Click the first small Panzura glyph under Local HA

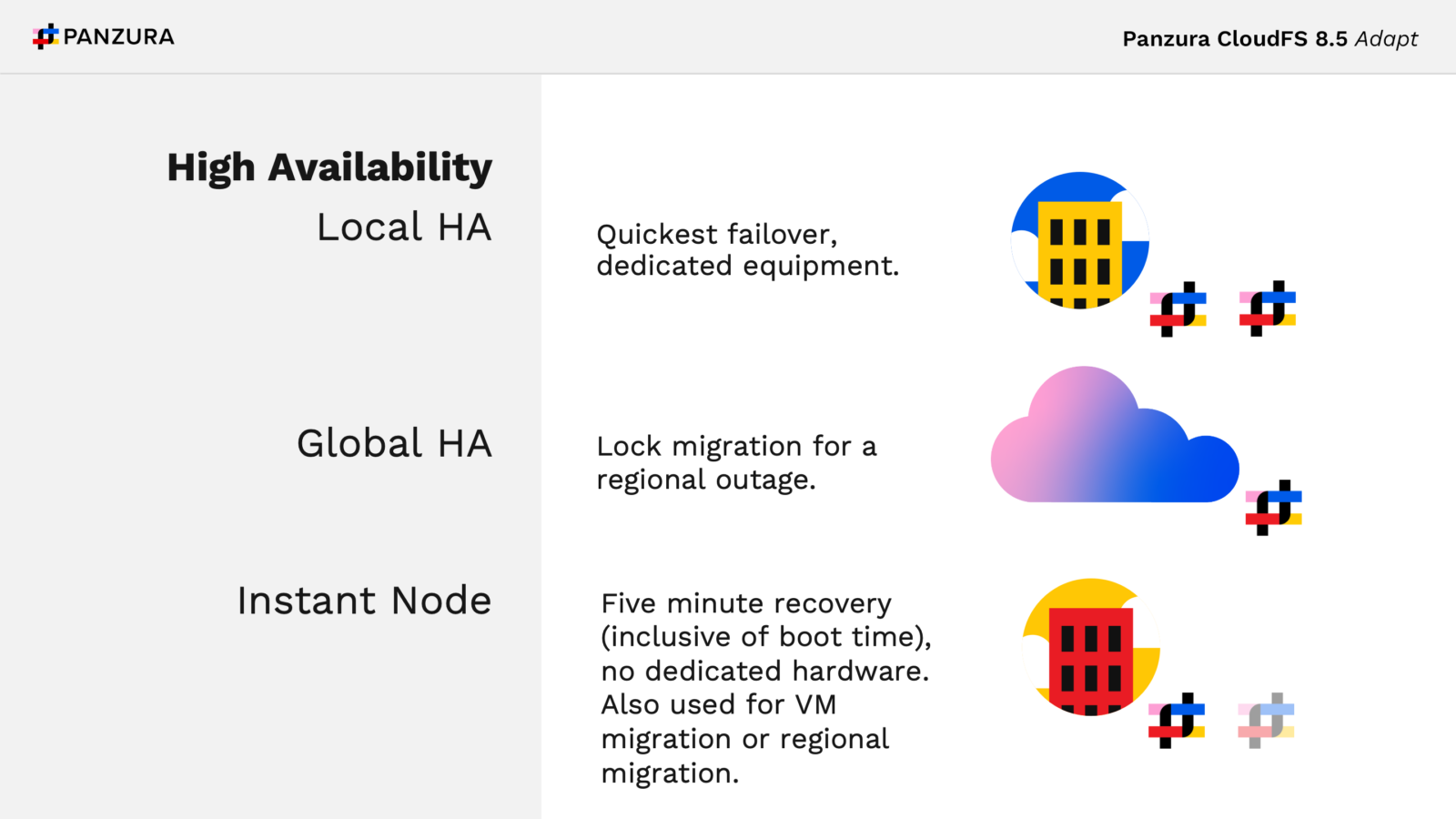pos(1178,309)
